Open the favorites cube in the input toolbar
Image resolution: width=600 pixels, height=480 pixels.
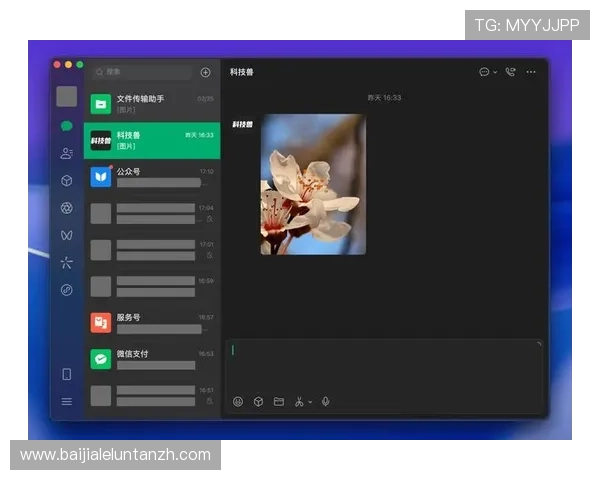point(258,401)
